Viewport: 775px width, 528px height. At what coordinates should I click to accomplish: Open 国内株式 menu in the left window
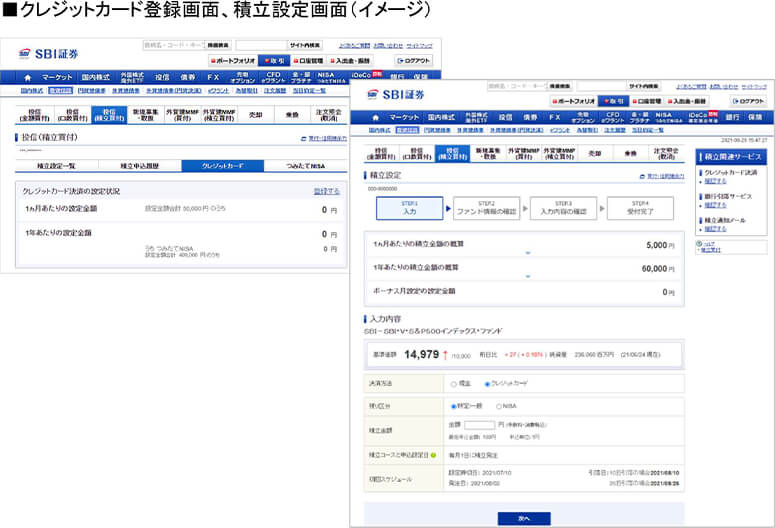[x=95, y=77]
